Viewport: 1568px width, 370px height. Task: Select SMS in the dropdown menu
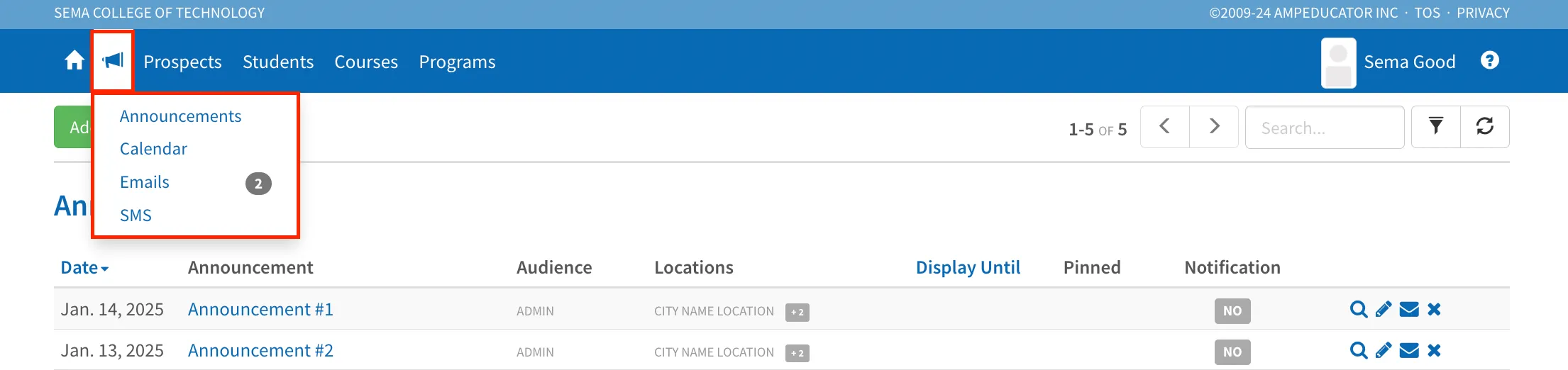pos(136,215)
